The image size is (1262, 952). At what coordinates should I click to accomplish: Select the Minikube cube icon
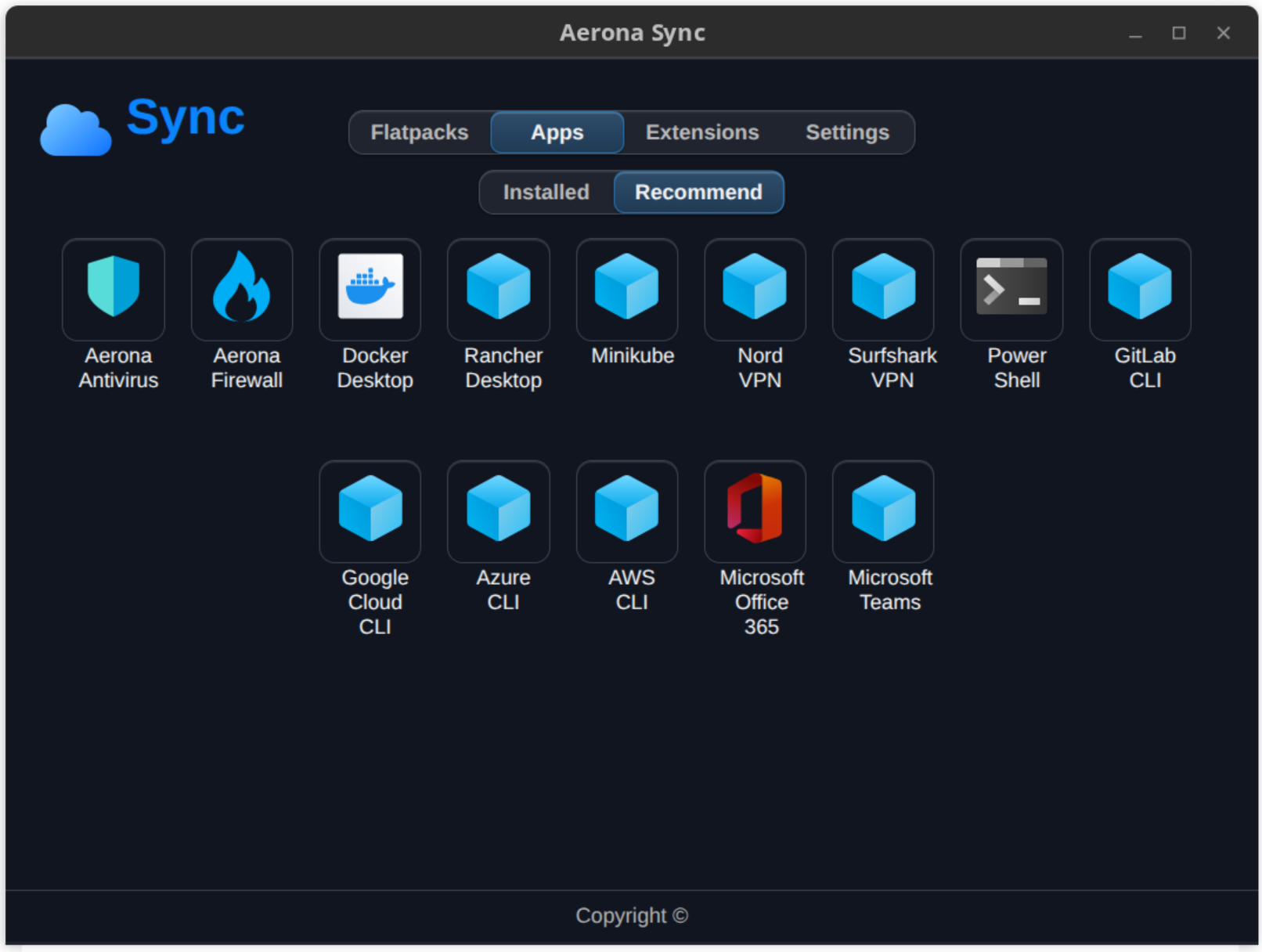click(x=627, y=289)
